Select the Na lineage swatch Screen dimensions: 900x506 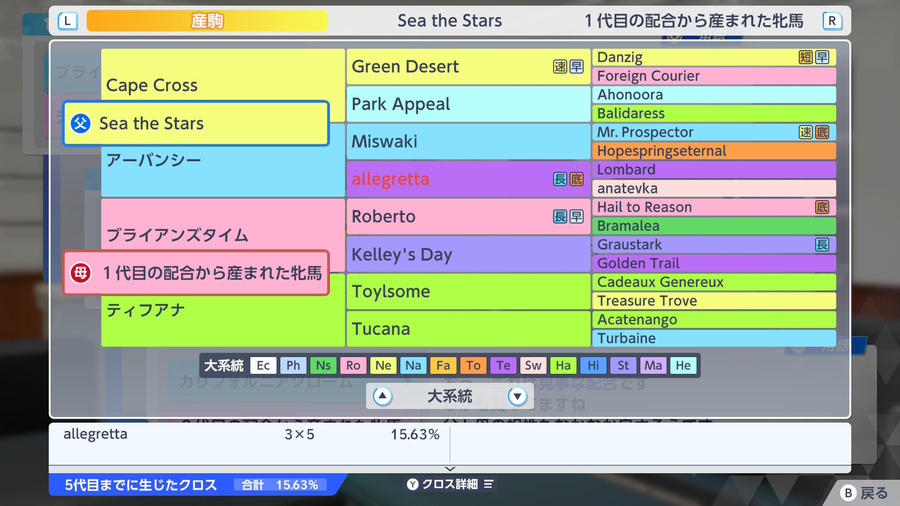(413, 365)
